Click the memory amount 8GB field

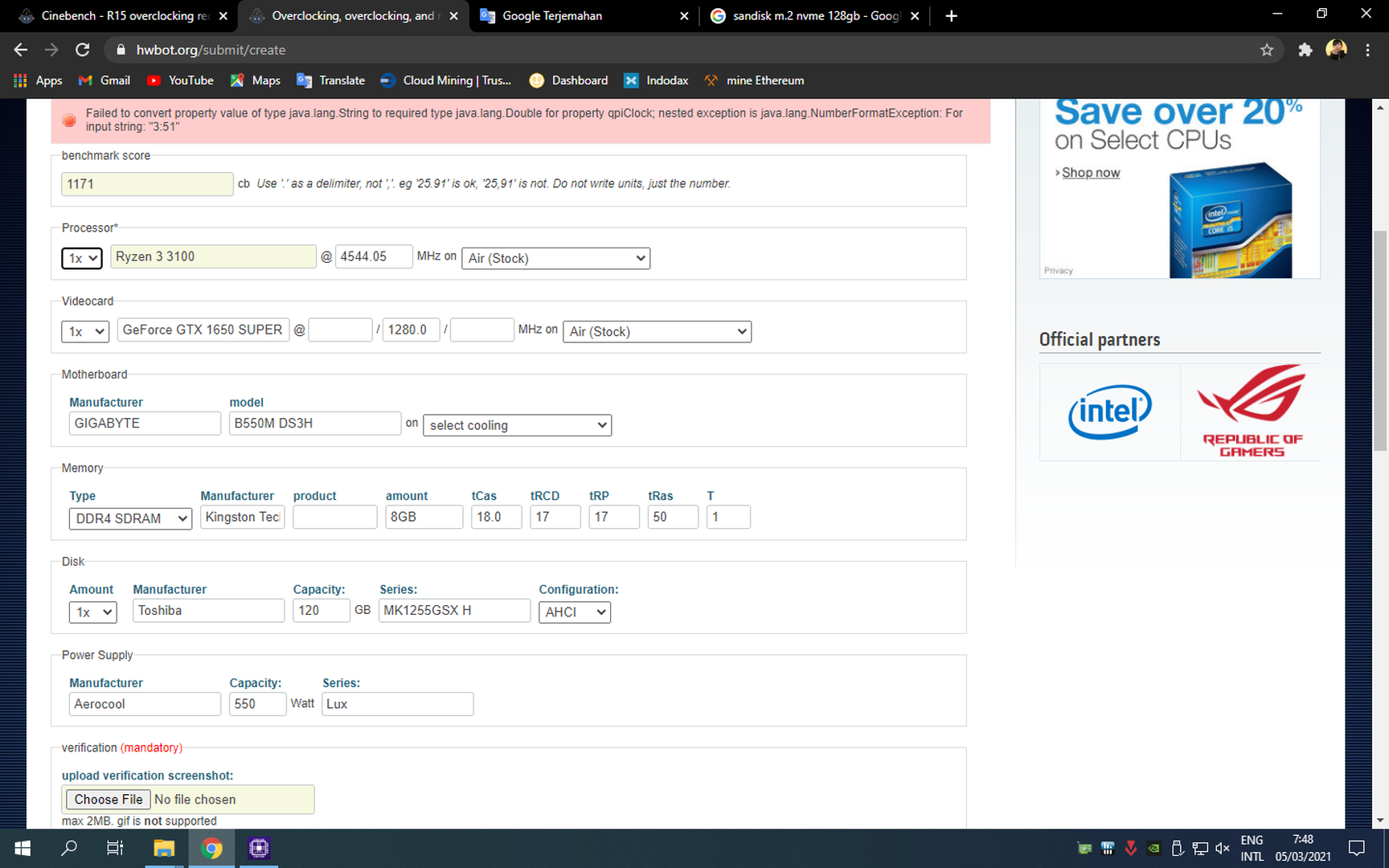[x=424, y=517]
